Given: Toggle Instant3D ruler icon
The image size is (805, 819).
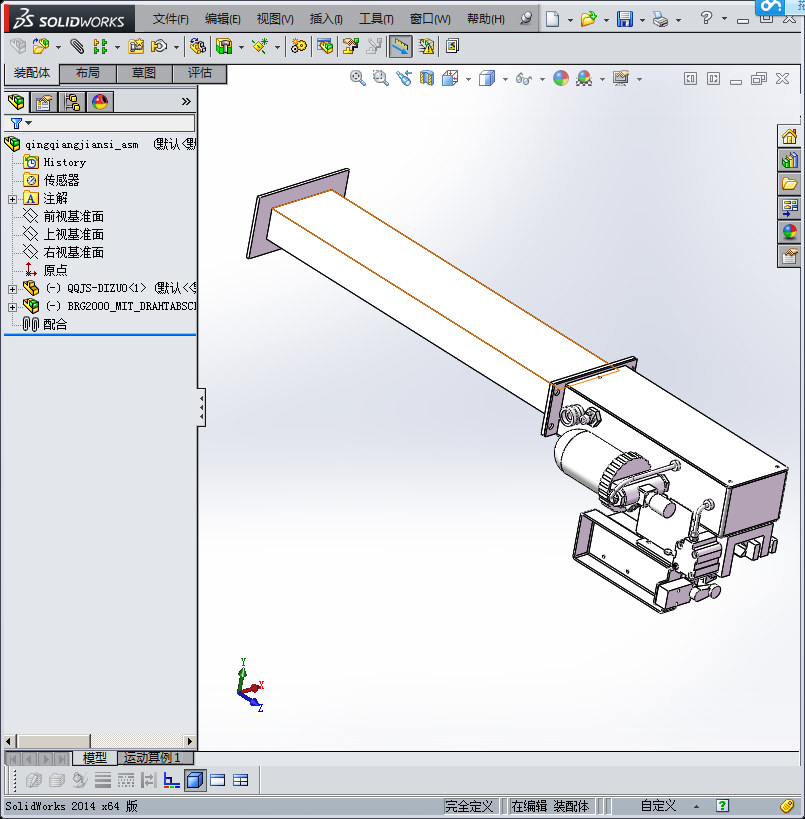Looking at the screenshot, I should click(x=401, y=46).
